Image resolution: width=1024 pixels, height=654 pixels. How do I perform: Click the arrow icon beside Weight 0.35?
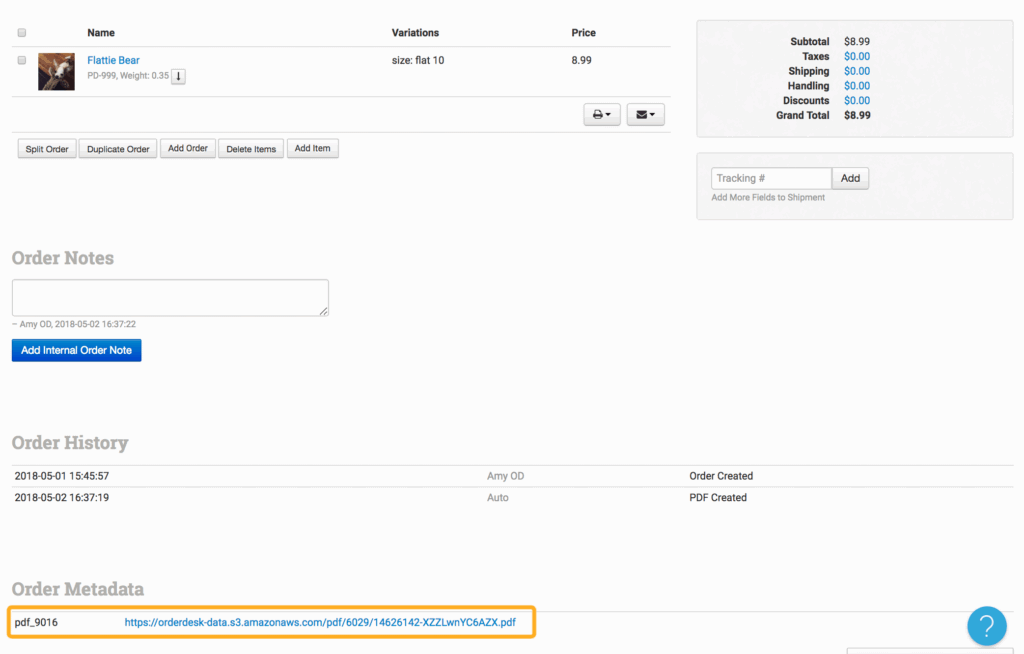click(178, 77)
